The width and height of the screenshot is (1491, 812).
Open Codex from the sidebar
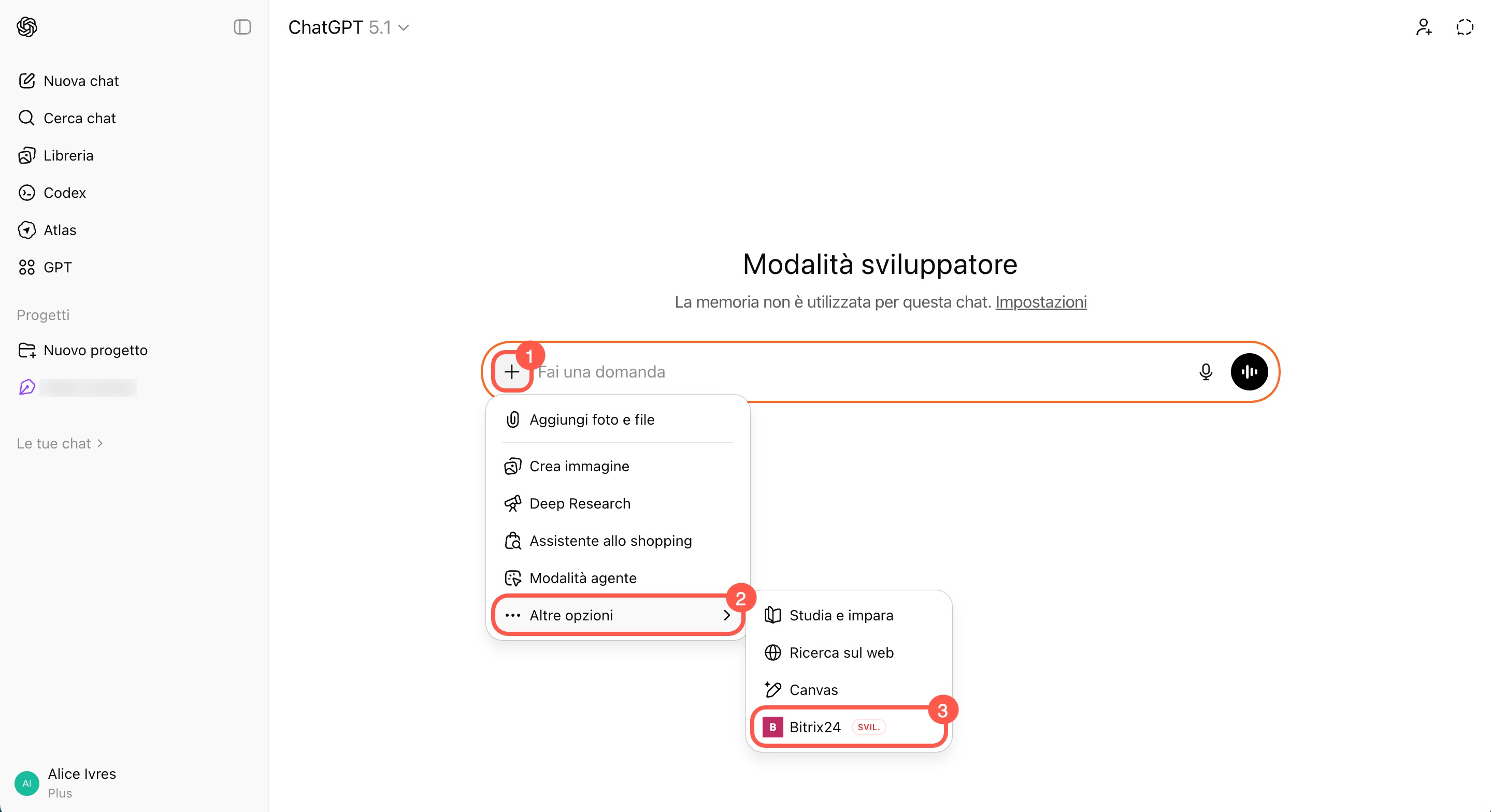point(64,193)
